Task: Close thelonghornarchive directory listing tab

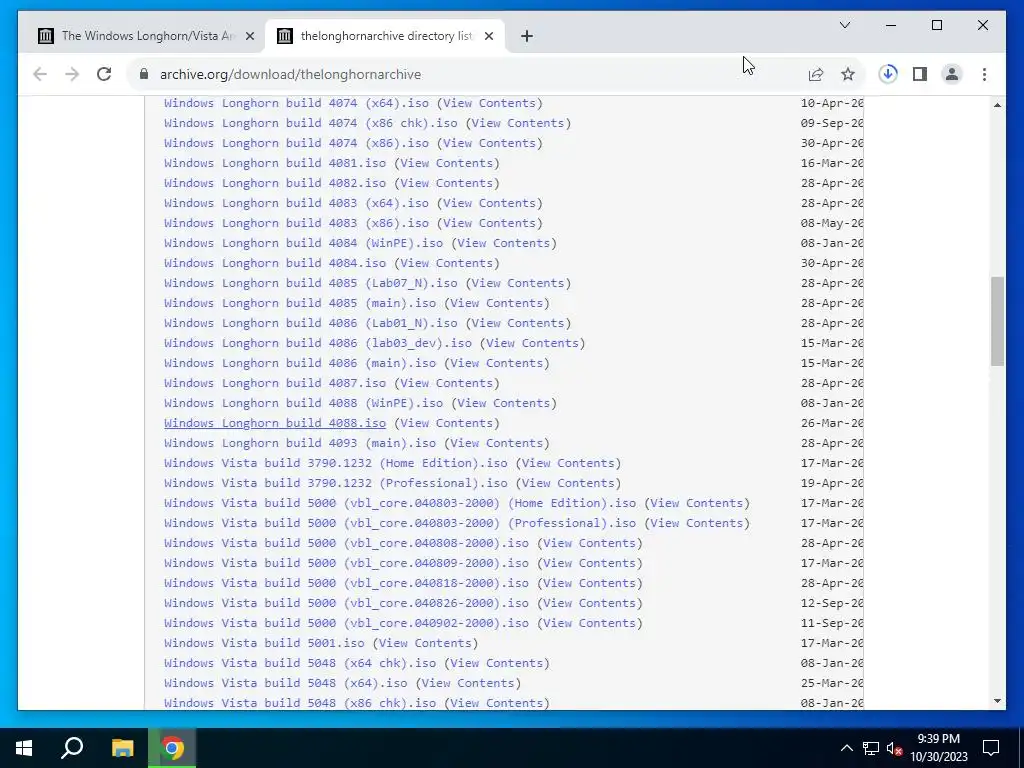Action: (488, 36)
